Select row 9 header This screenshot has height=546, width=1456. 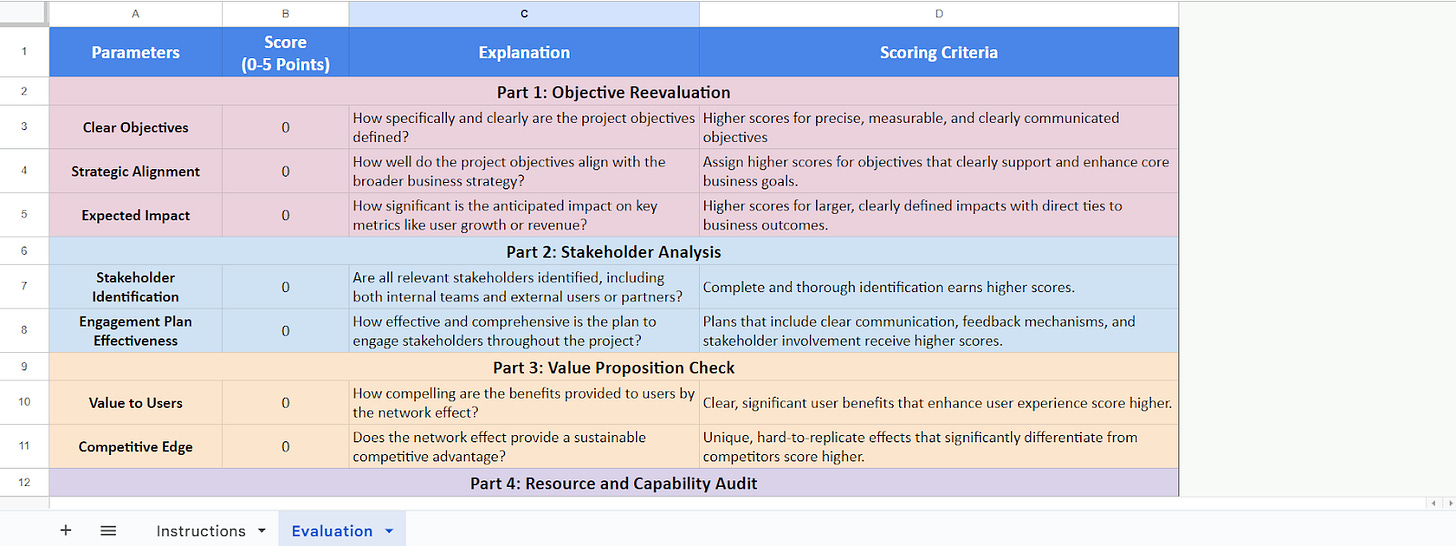24,367
